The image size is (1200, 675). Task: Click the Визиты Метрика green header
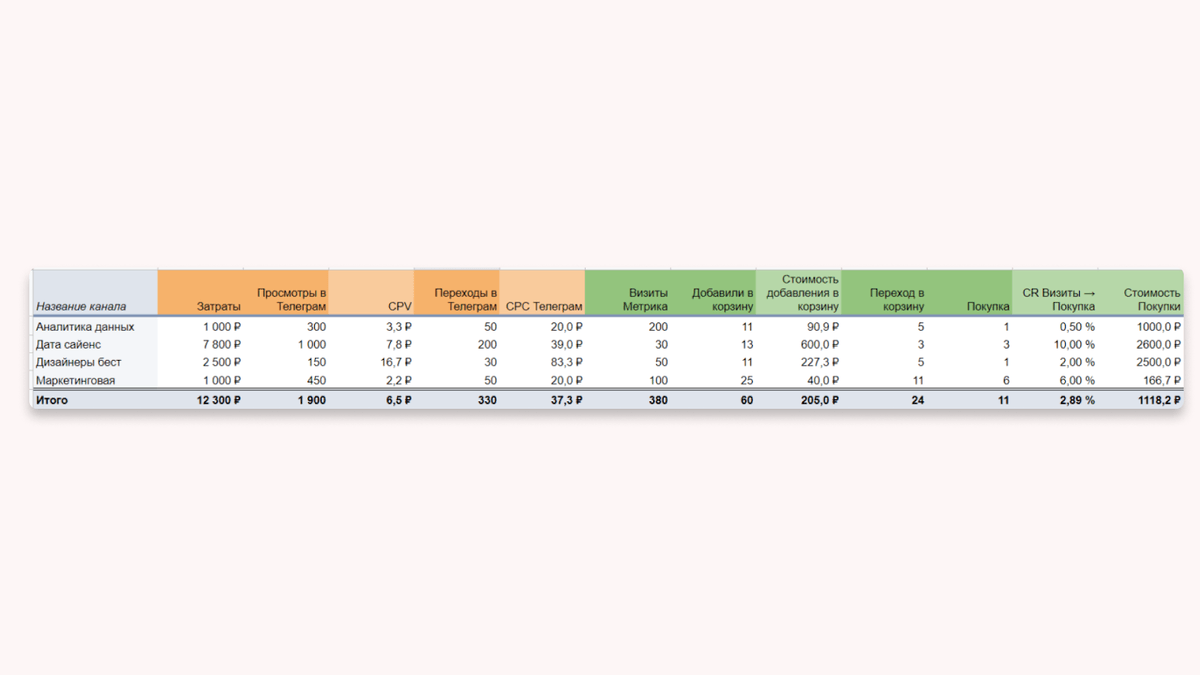[628, 292]
